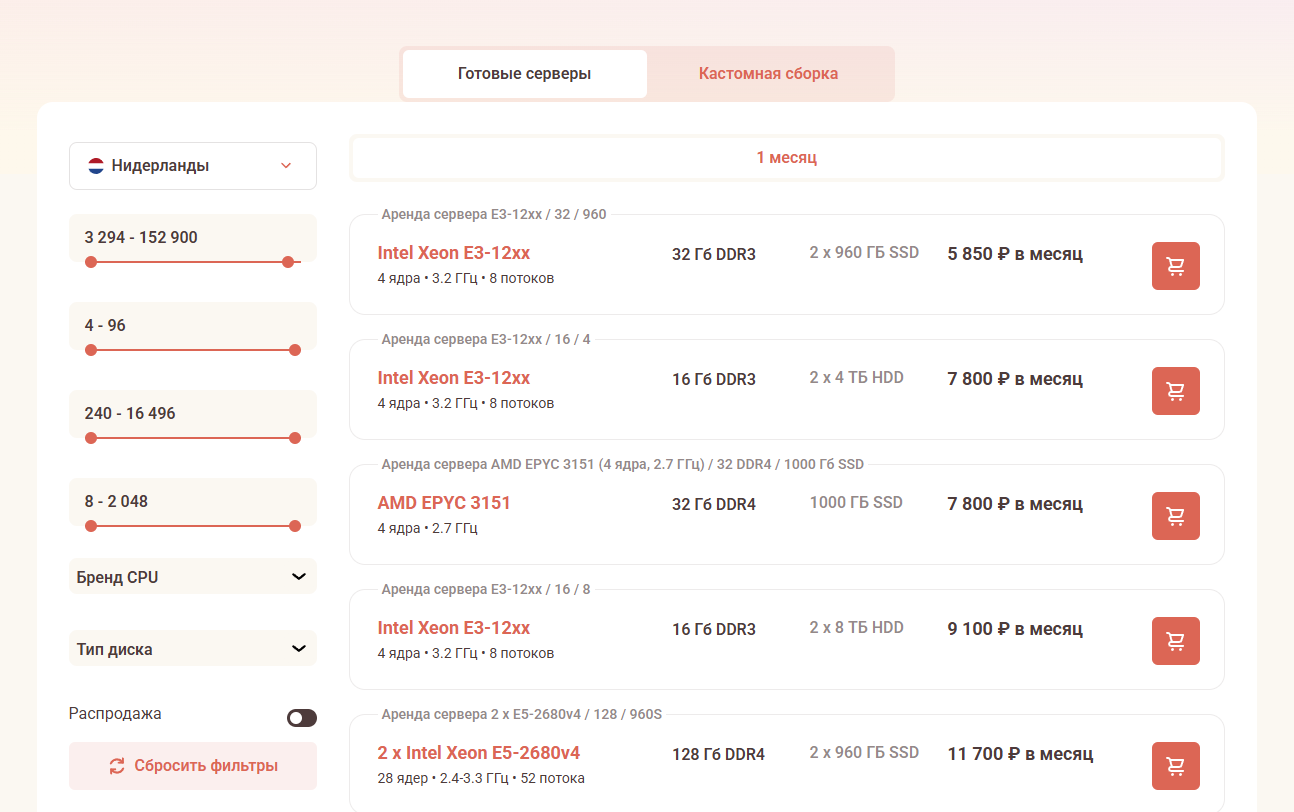Select the 1 месяц rental period

787,158
